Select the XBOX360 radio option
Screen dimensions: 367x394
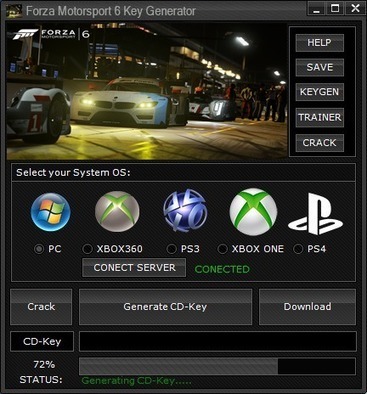(x=87, y=249)
